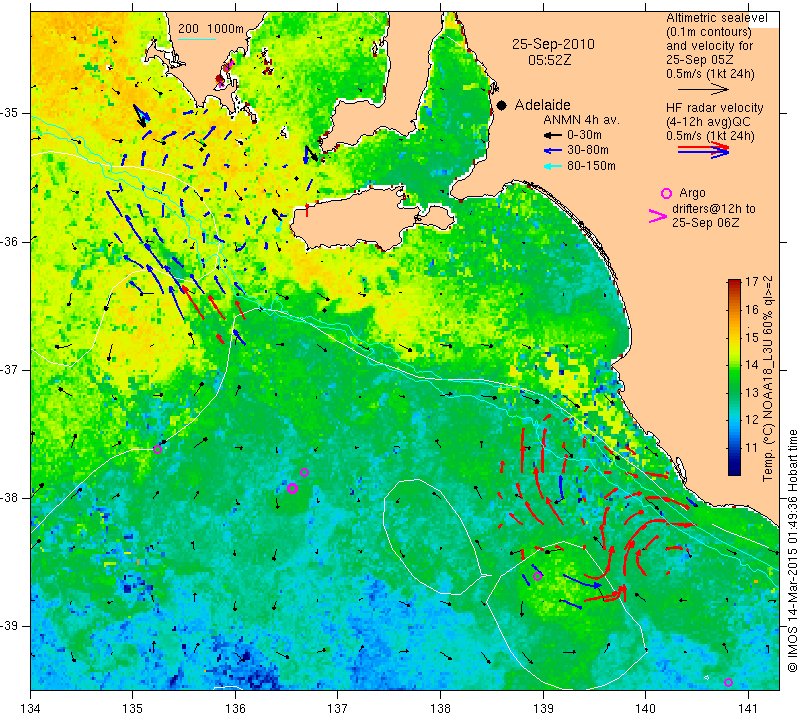Click the -35 latitude axis label
Image resolution: width=800 pixels, height=720 pixels.
click(x=9, y=113)
